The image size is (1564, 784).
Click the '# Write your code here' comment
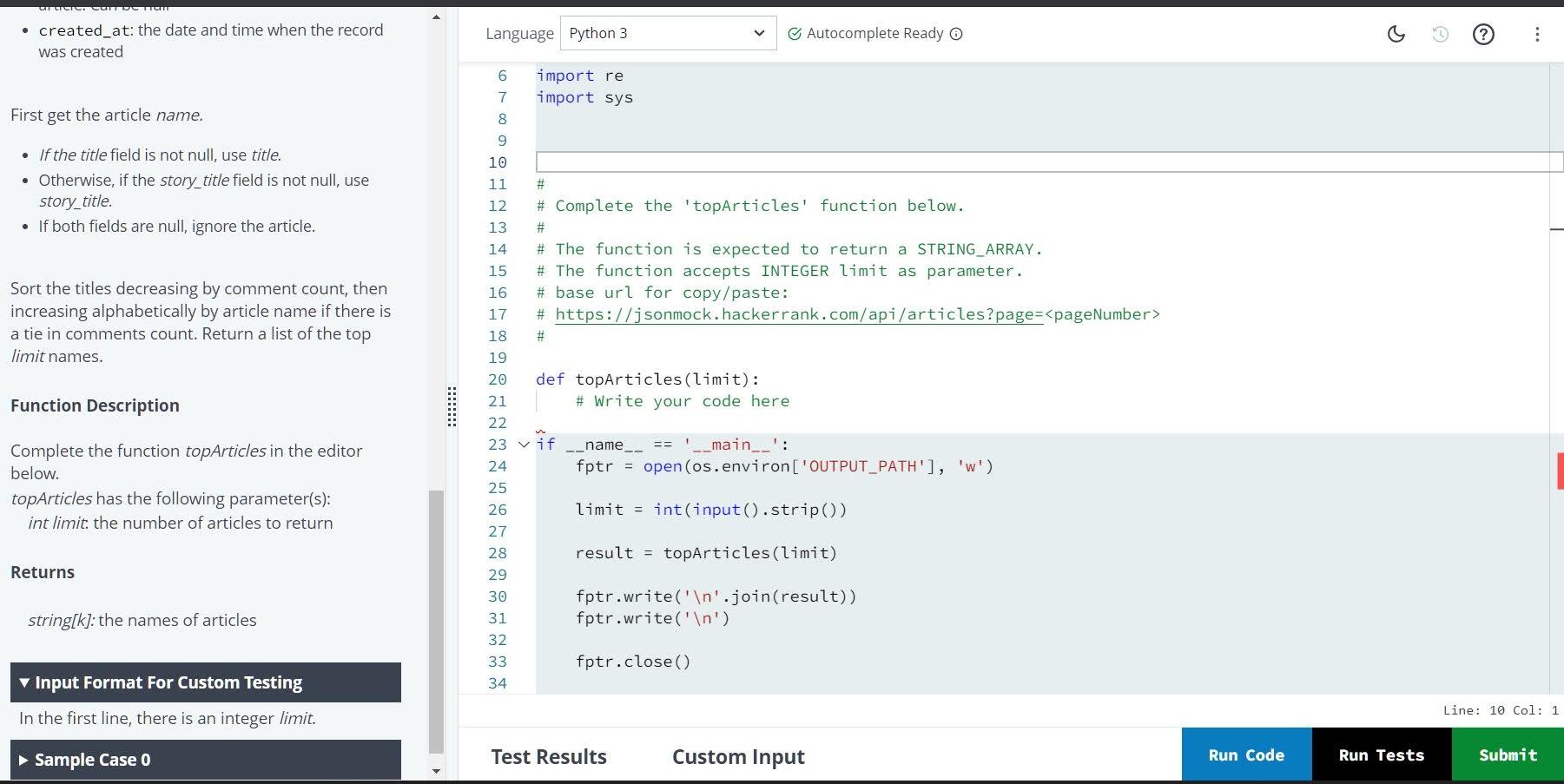tap(683, 401)
